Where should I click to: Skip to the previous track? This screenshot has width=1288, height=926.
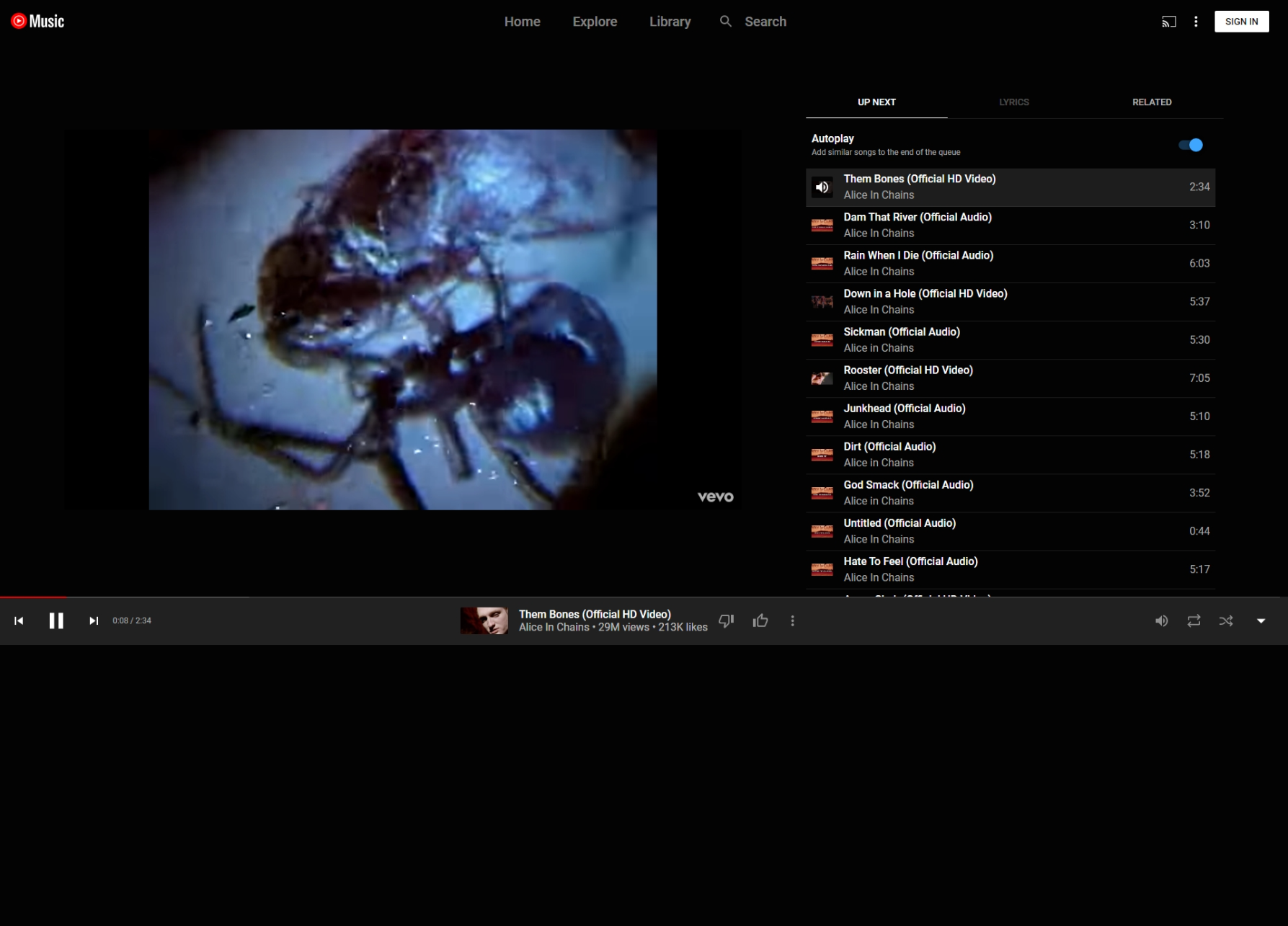(x=19, y=620)
